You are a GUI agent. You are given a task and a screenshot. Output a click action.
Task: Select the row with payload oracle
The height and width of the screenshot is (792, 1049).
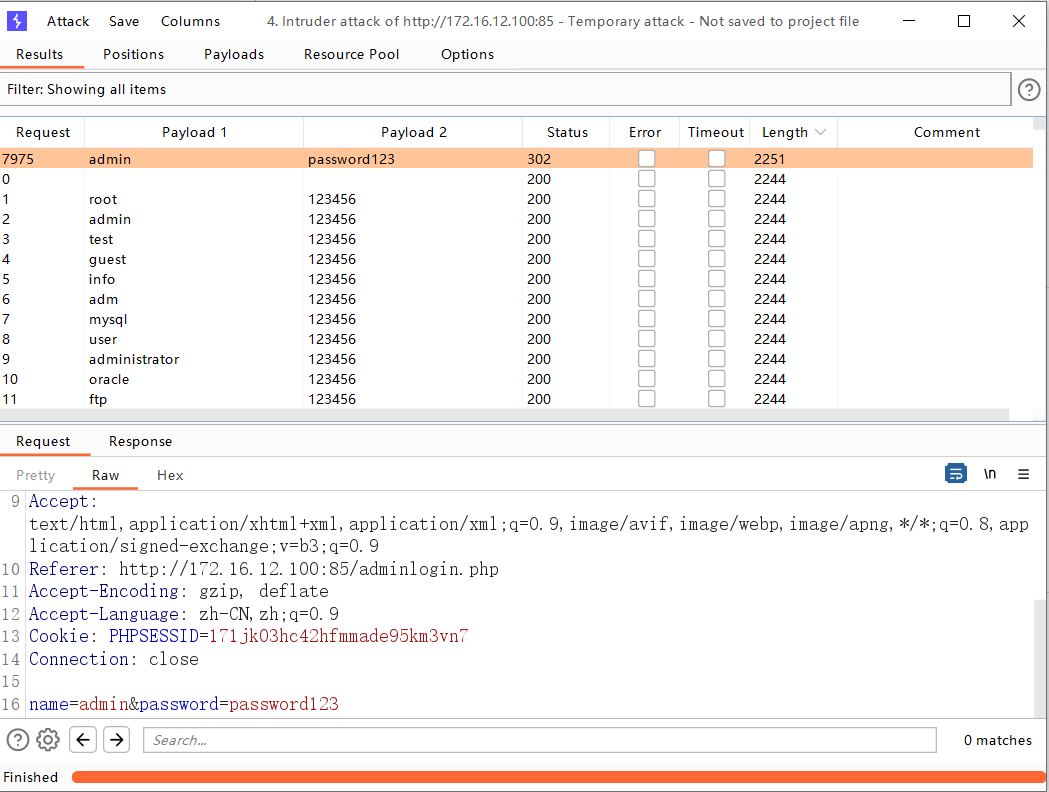click(x=516, y=379)
